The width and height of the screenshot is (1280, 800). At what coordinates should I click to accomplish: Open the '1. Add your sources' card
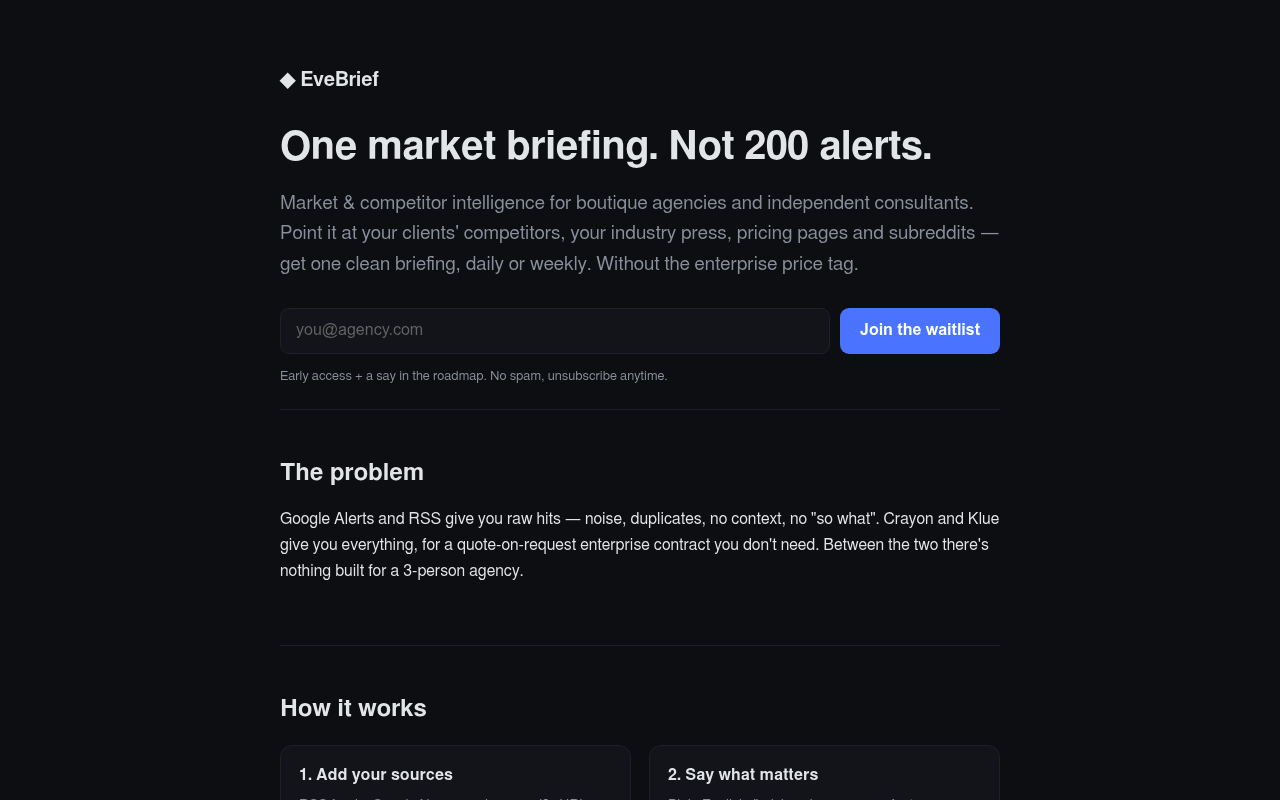(x=455, y=773)
